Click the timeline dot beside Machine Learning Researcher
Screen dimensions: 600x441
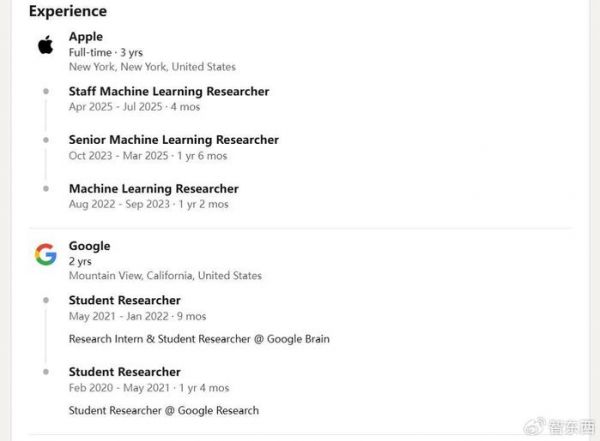(45, 188)
